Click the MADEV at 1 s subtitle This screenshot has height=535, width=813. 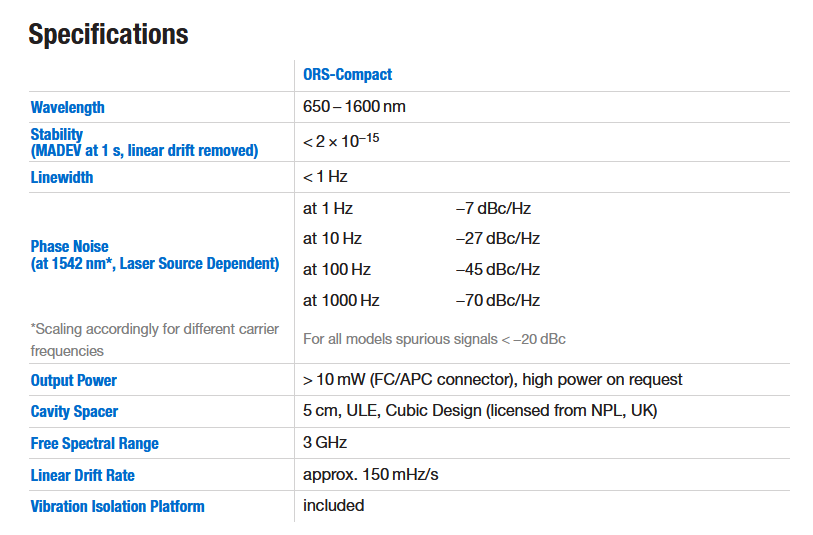144,150
